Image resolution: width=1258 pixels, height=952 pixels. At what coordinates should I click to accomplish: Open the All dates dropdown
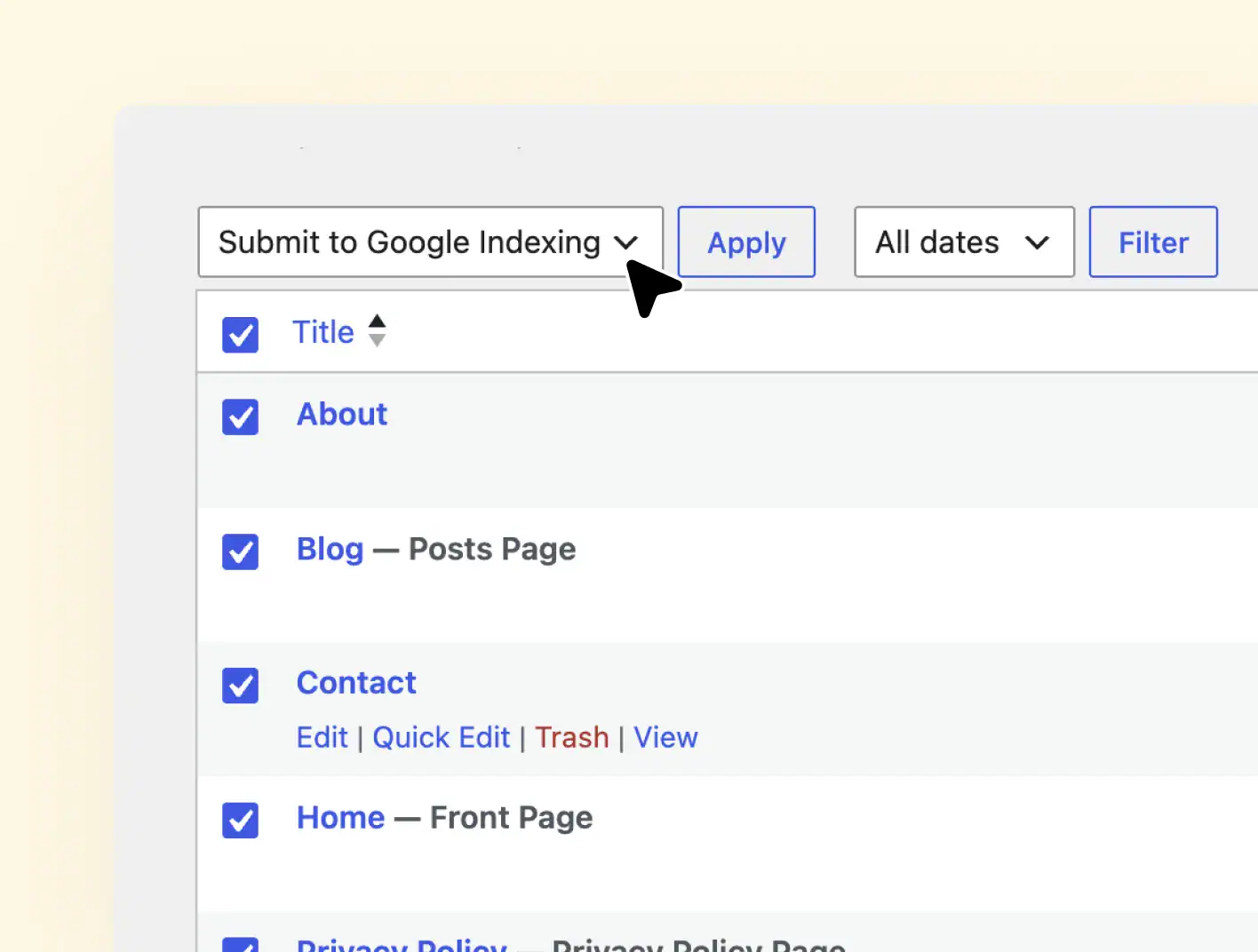964,242
